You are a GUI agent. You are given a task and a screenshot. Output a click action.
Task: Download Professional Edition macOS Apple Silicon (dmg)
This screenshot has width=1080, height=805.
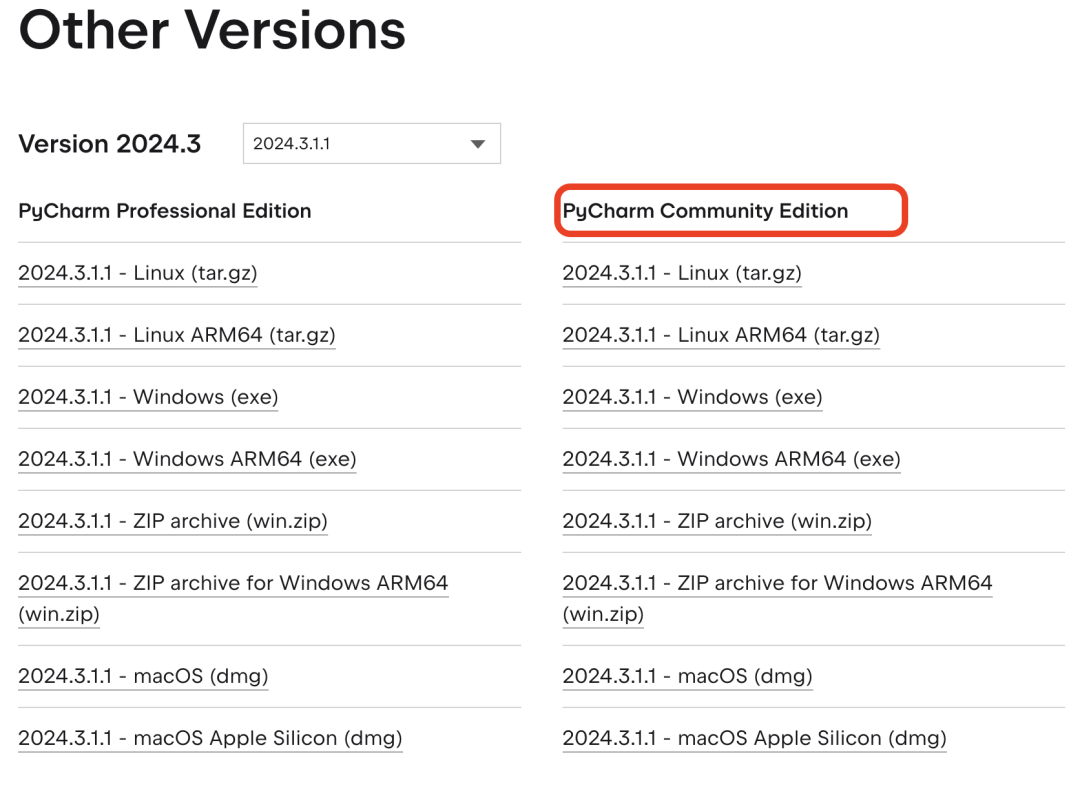click(x=210, y=739)
